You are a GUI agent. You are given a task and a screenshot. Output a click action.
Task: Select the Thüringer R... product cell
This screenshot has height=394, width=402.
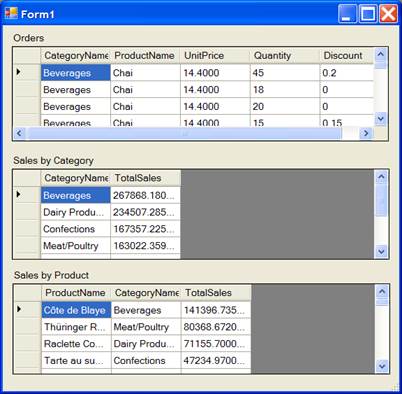coord(76,327)
